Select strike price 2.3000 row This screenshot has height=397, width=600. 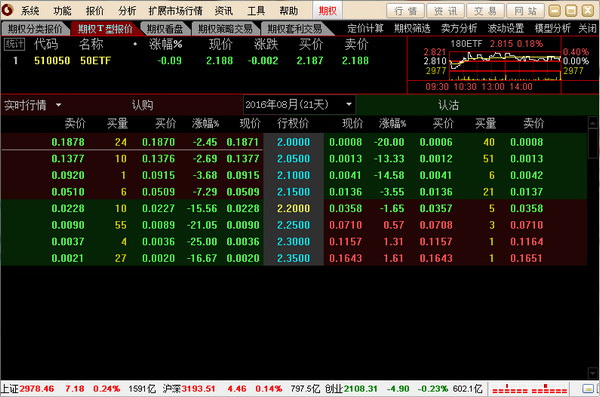(293, 242)
